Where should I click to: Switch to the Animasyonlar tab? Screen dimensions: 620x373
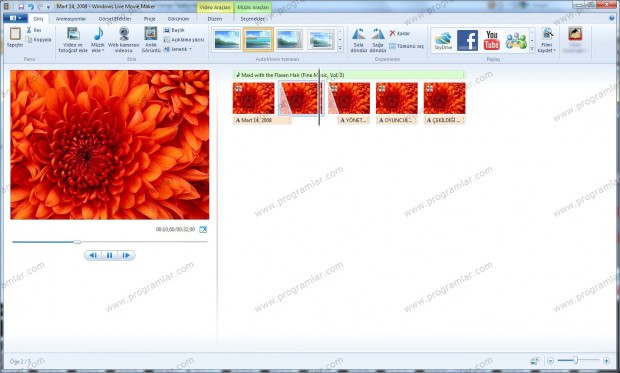(71, 19)
